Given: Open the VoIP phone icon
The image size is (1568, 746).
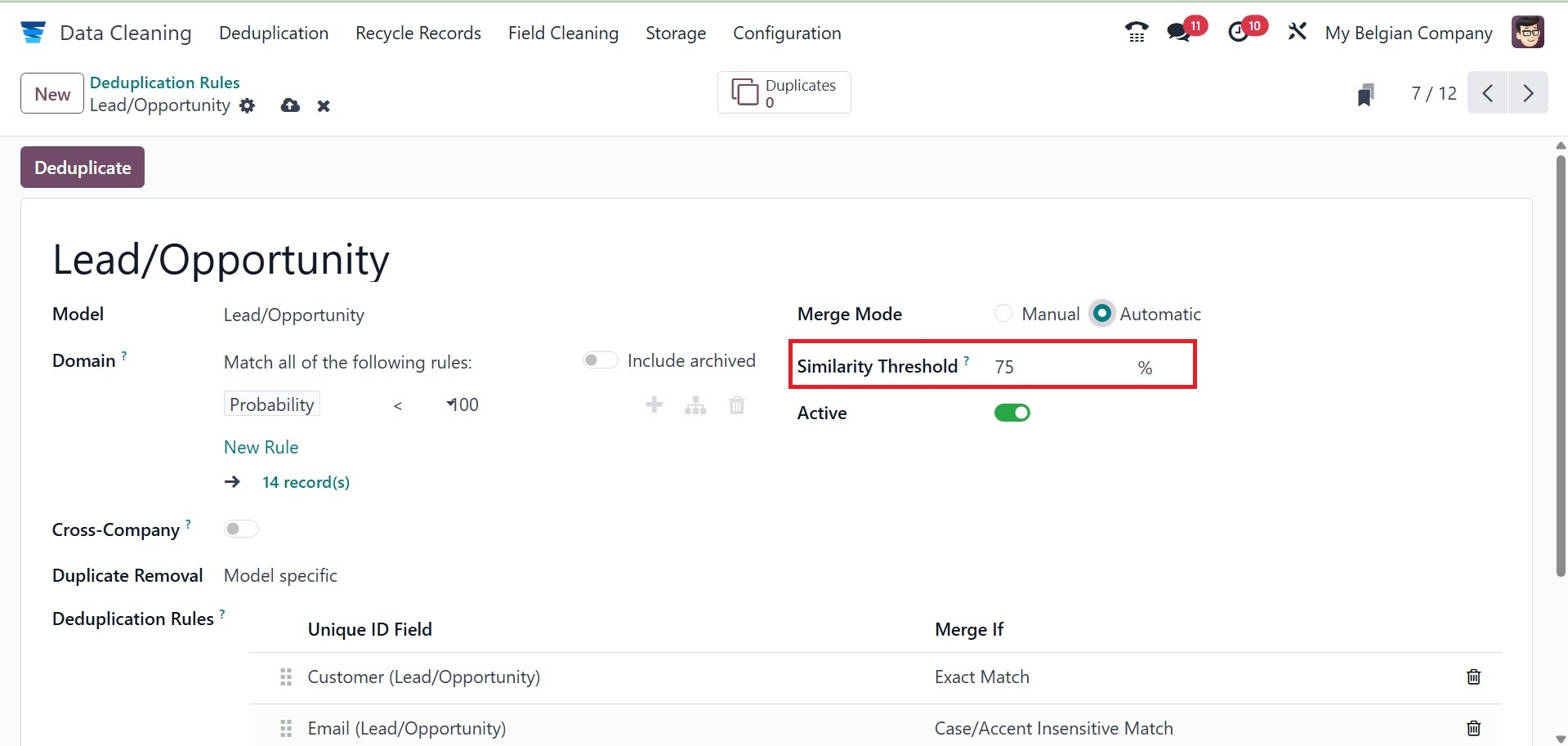Looking at the screenshot, I should (x=1136, y=33).
